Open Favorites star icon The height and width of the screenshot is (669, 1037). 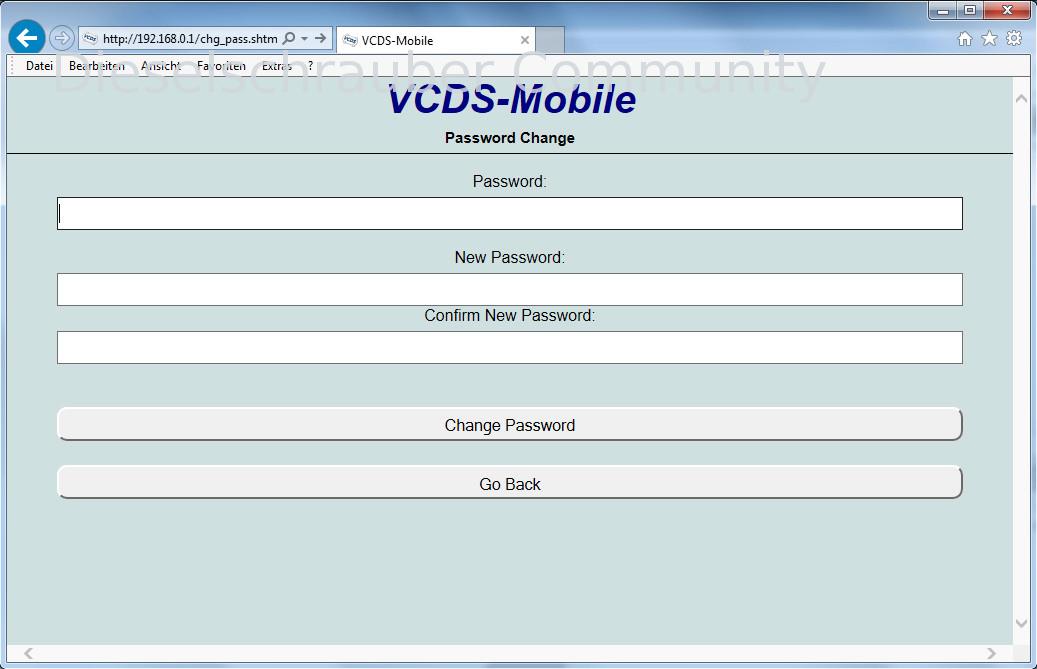(x=989, y=38)
